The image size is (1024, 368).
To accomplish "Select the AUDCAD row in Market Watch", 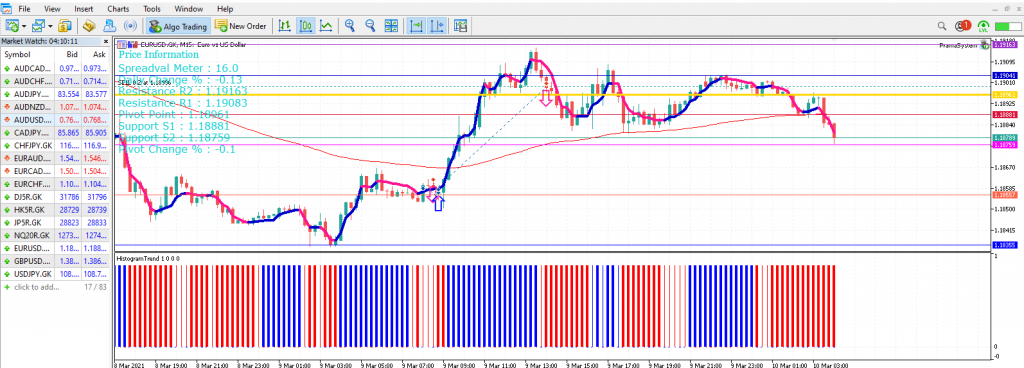I will click(x=56, y=68).
